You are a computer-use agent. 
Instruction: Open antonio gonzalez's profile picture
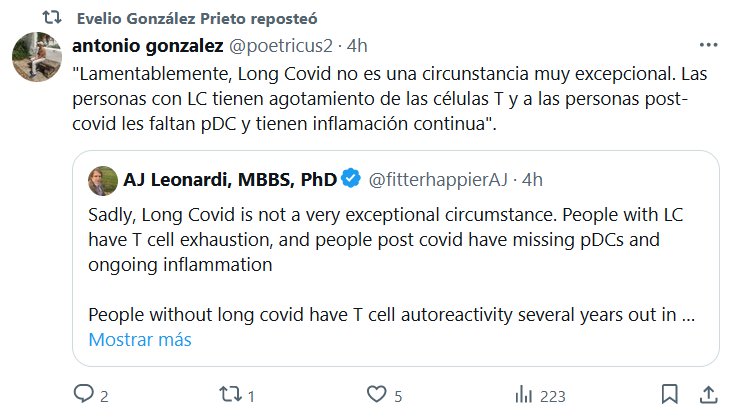(37, 62)
